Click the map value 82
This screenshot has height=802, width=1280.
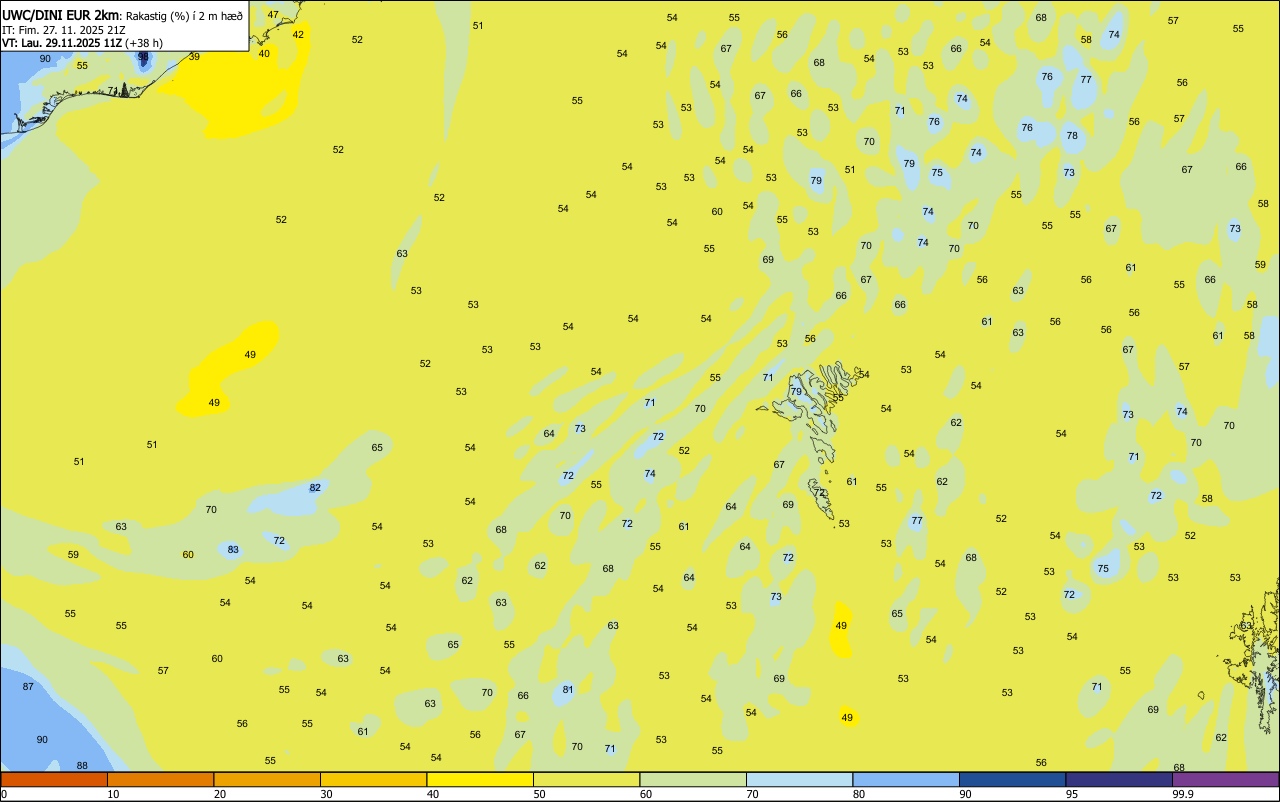pos(315,487)
